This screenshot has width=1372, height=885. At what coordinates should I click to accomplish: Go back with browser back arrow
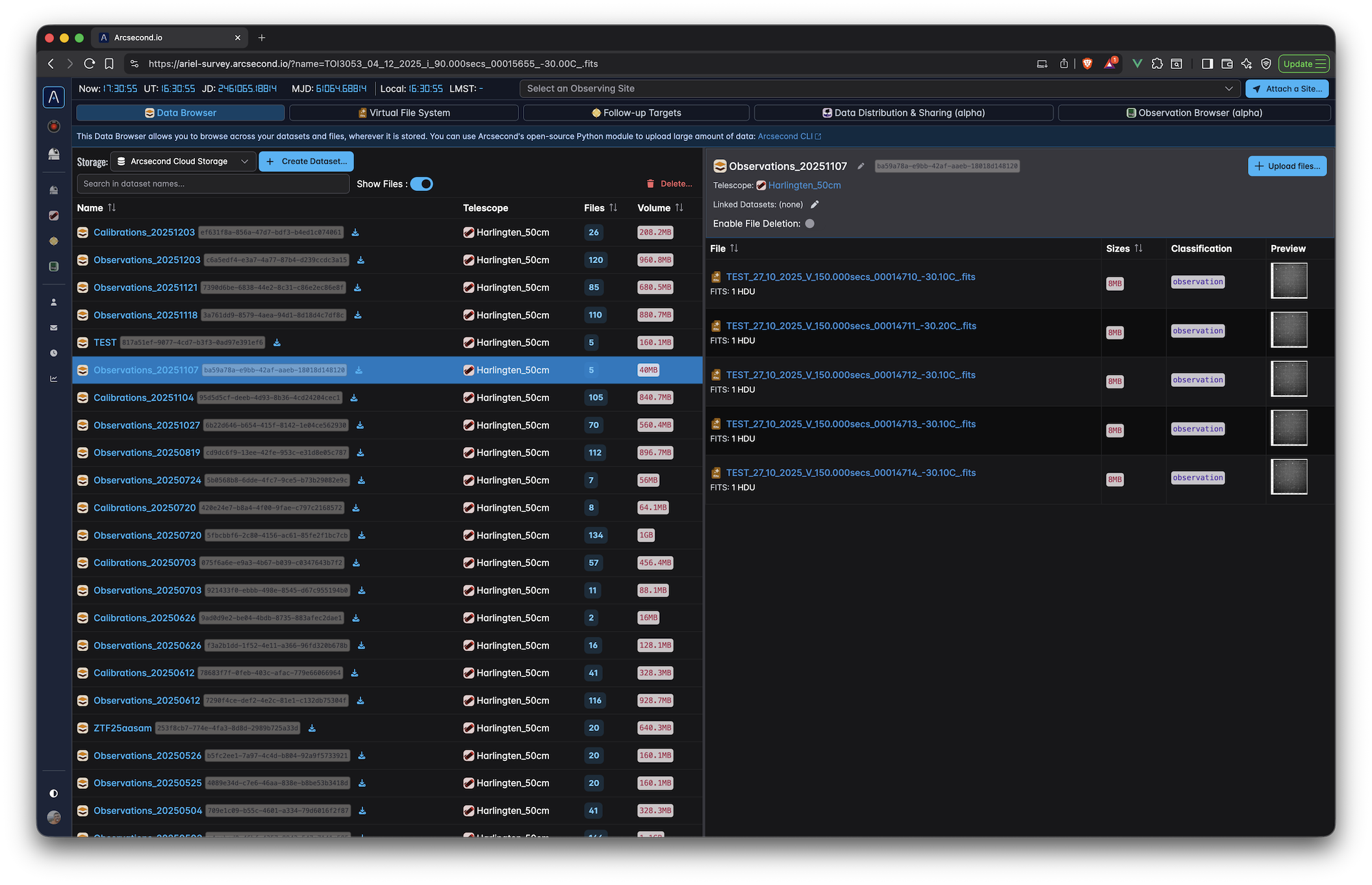point(51,64)
